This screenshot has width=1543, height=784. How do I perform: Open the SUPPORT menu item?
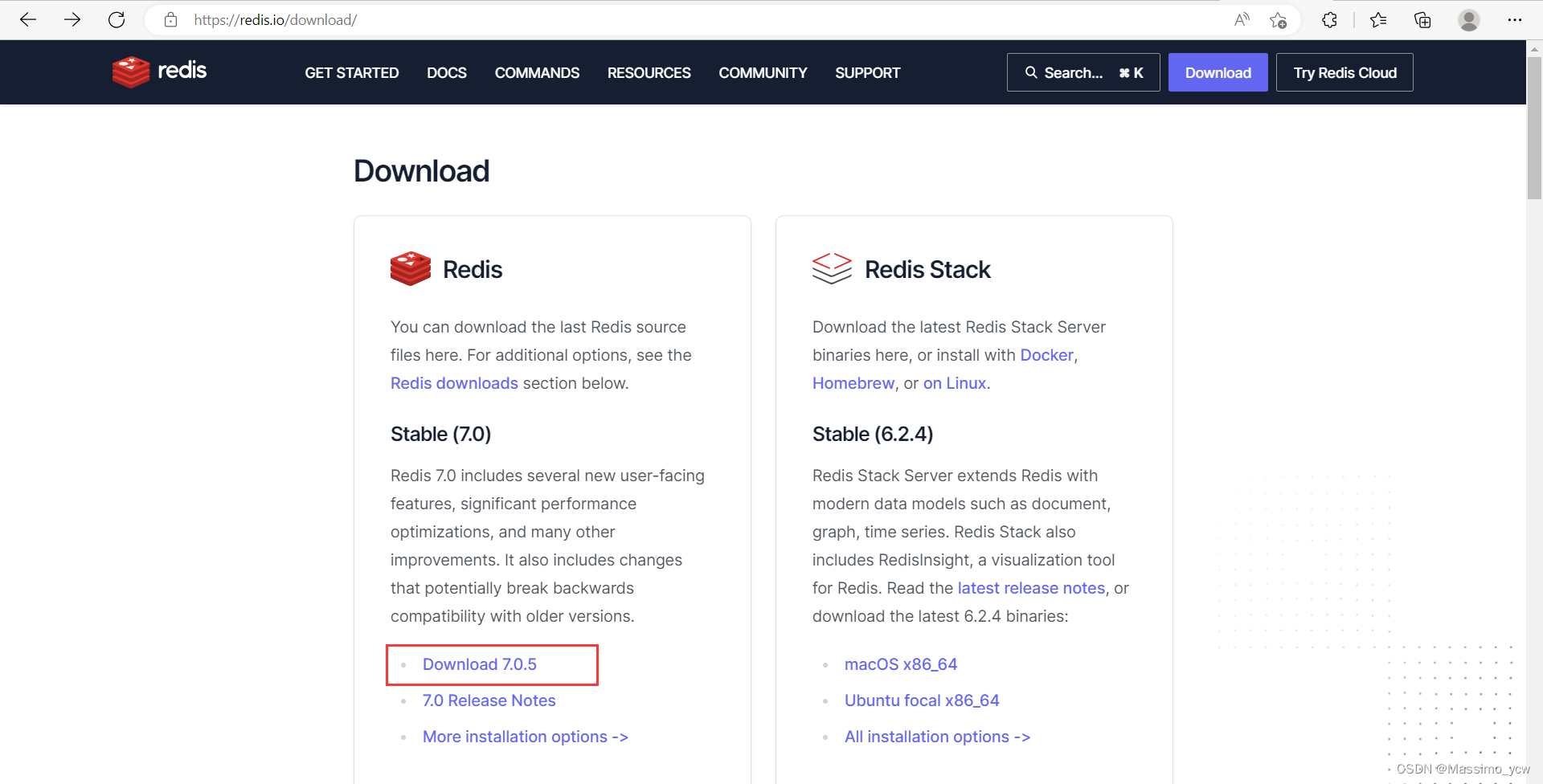coord(867,73)
